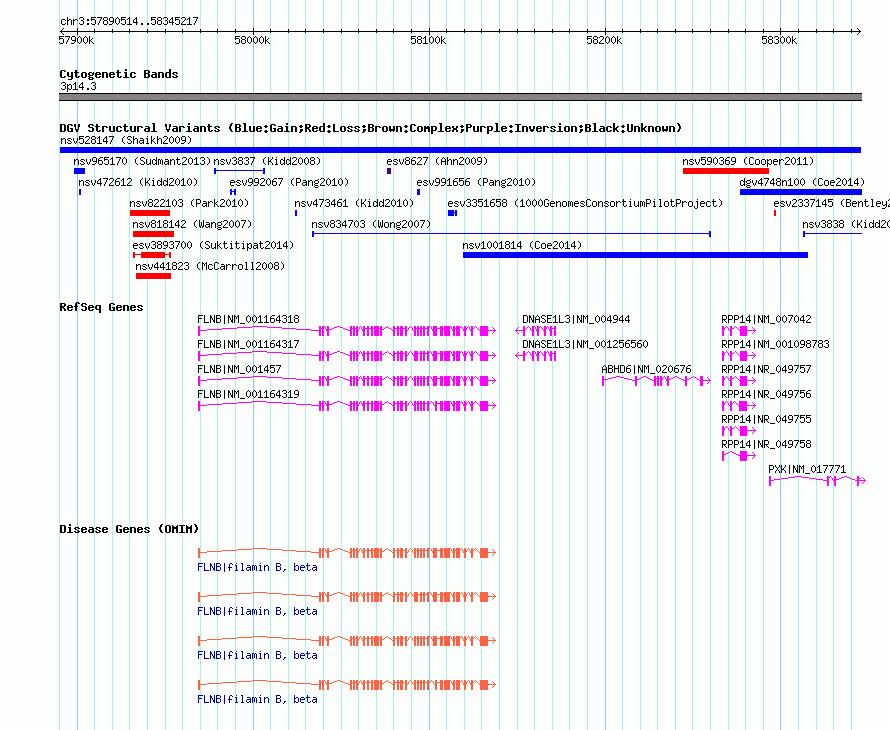Open the RPP14|NR_049755 transcript label

(766, 419)
